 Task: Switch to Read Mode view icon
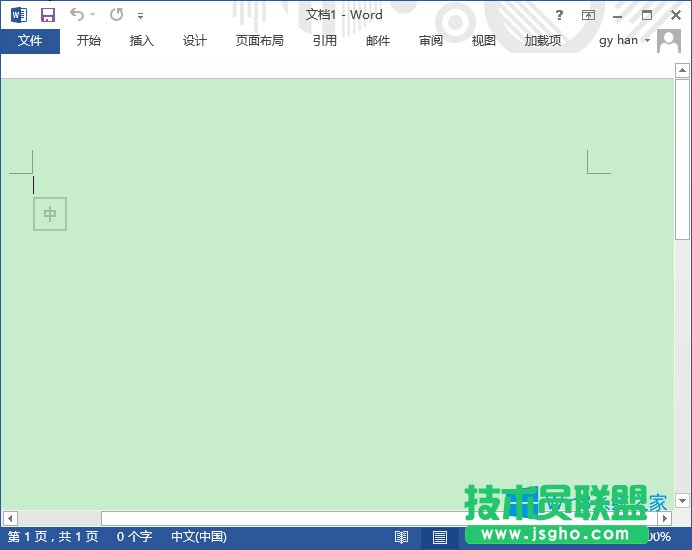[401, 537]
